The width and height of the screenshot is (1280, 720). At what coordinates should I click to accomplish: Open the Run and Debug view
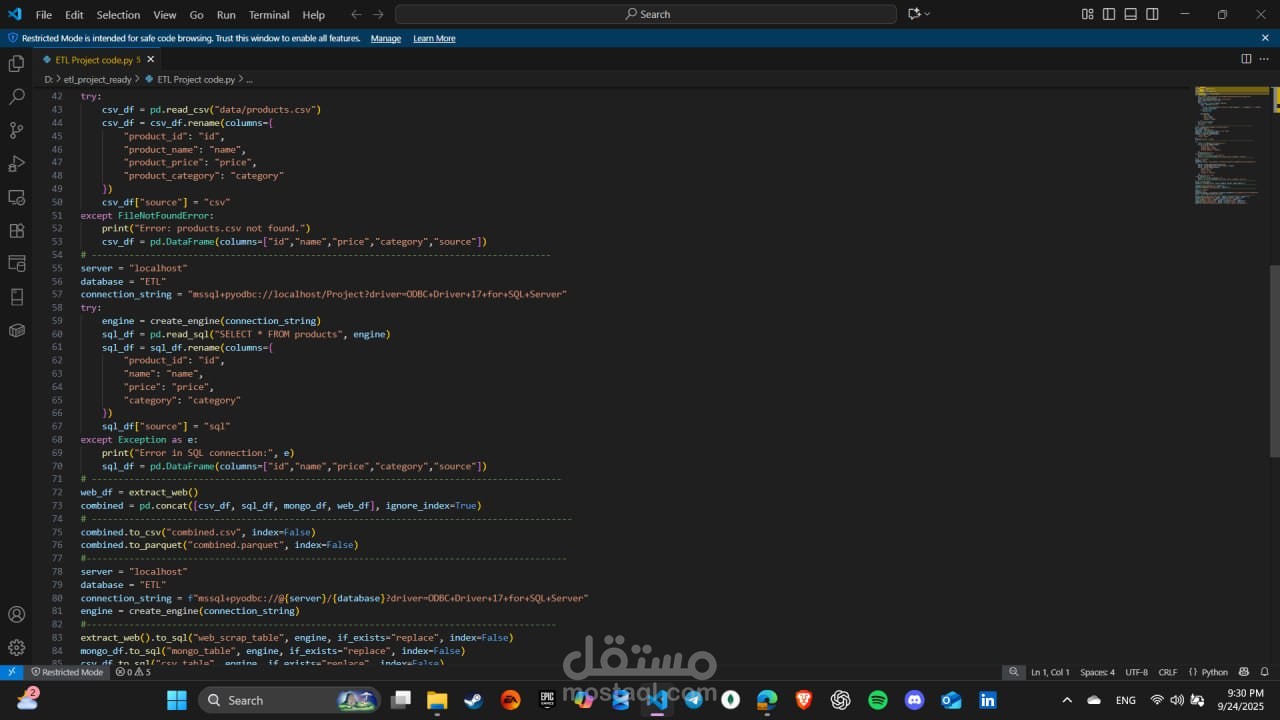pos(16,163)
